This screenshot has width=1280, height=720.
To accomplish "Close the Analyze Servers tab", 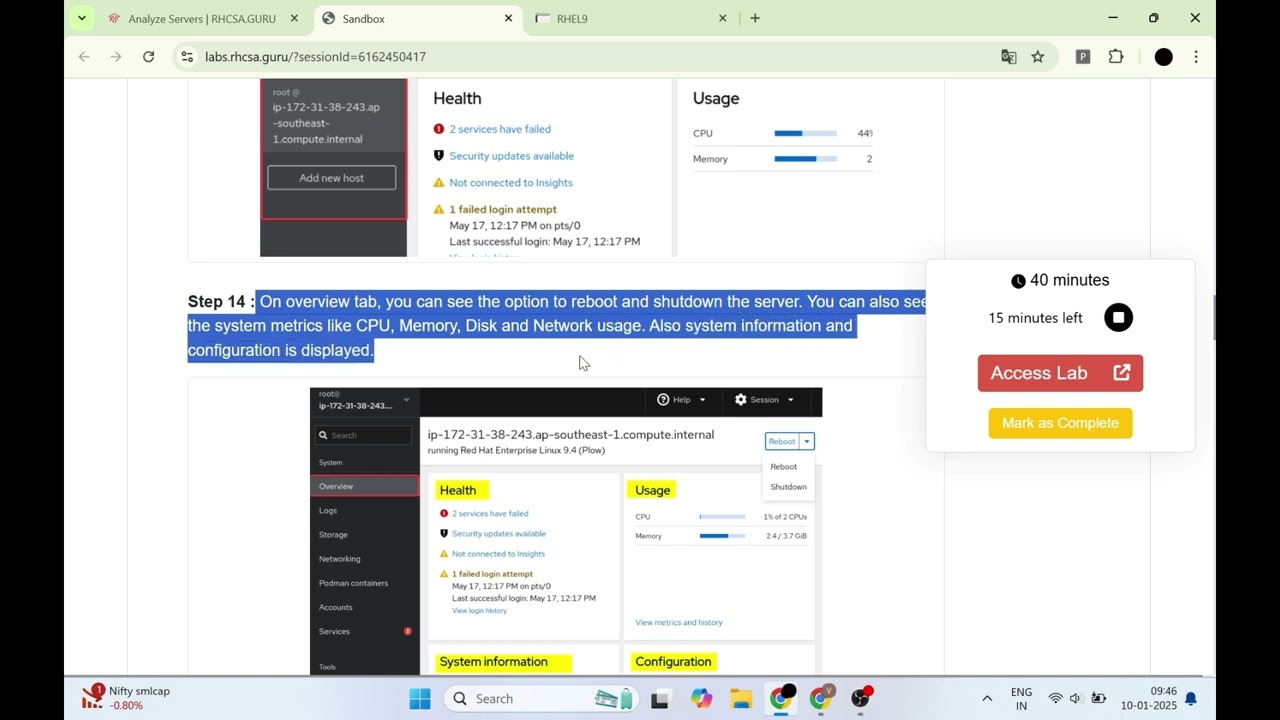I will click(x=294, y=18).
